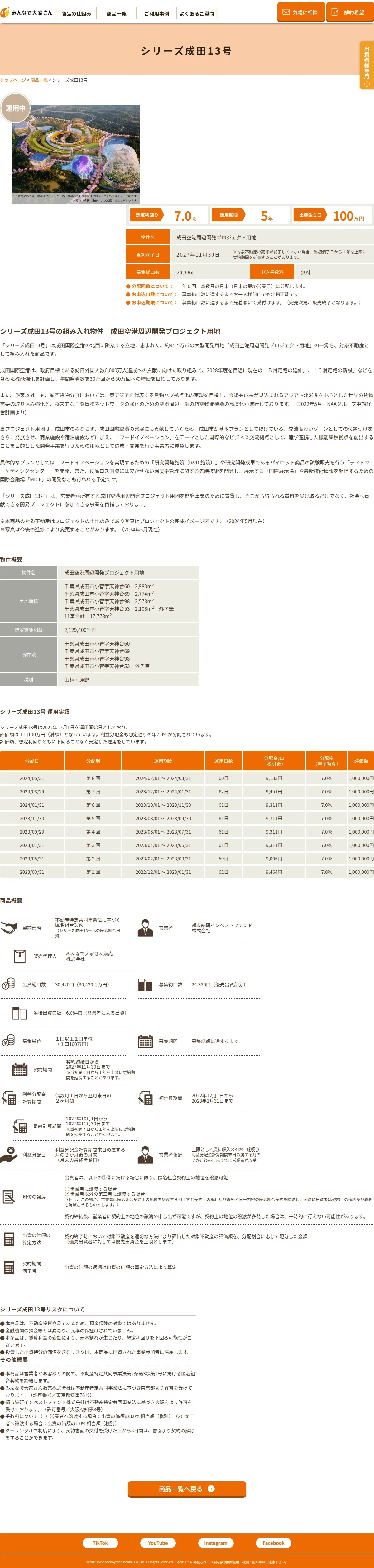
Task: Open the よくあるご質問 menu
Action: click(x=196, y=13)
